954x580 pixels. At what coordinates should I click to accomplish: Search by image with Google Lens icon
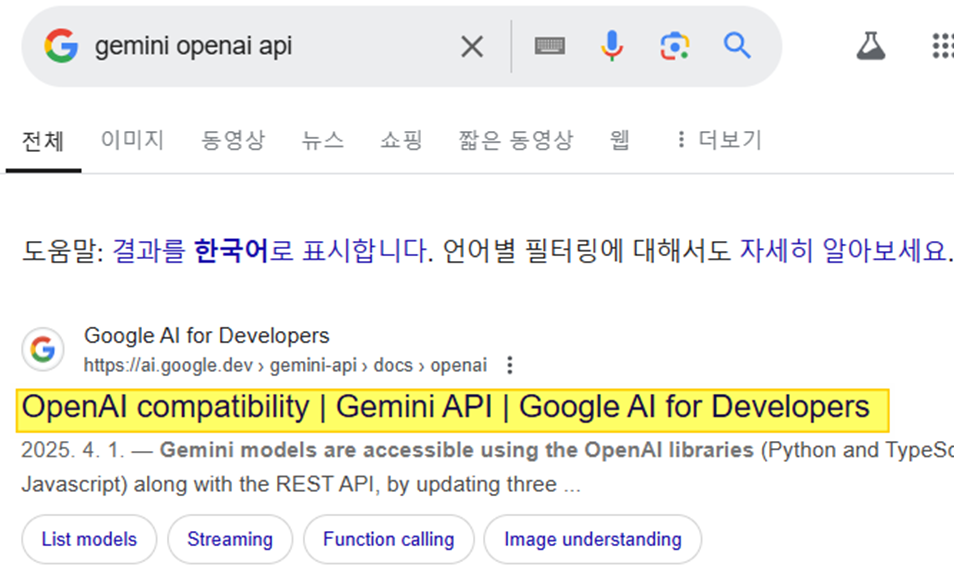pos(675,46)
